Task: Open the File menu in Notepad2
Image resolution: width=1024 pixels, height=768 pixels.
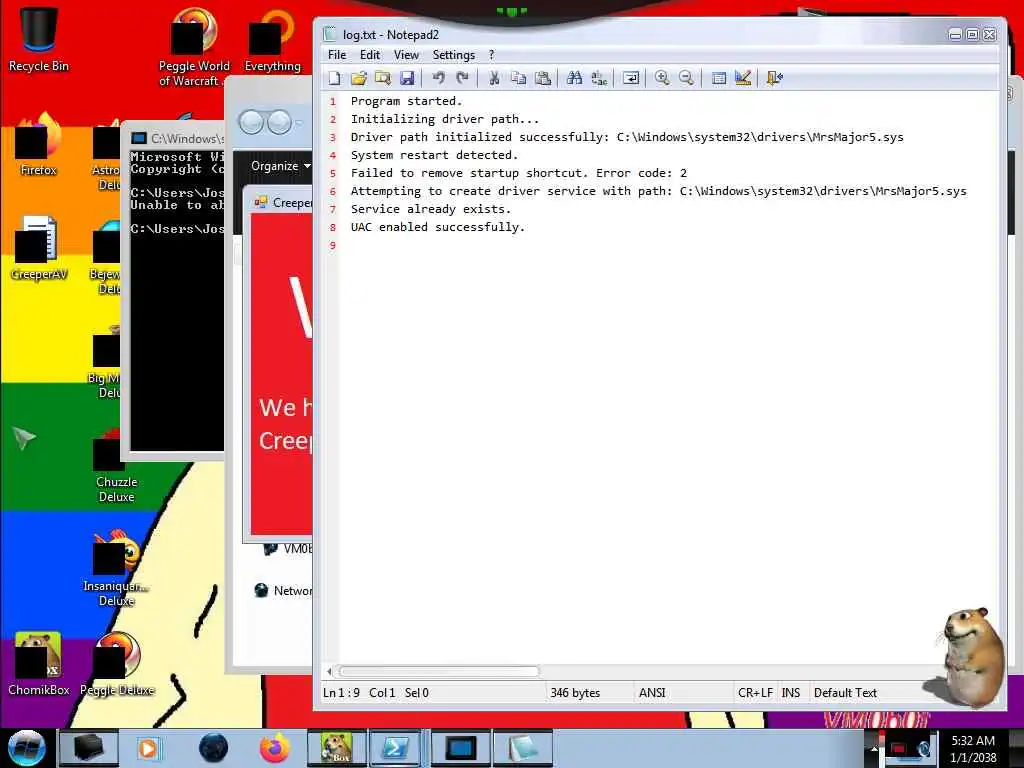Action: pos(337,55)
